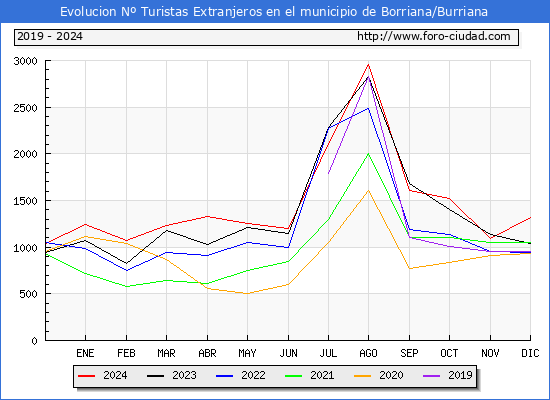Click the green 2021 low point at FEB

pyautogui.click(x=126, y=286)
